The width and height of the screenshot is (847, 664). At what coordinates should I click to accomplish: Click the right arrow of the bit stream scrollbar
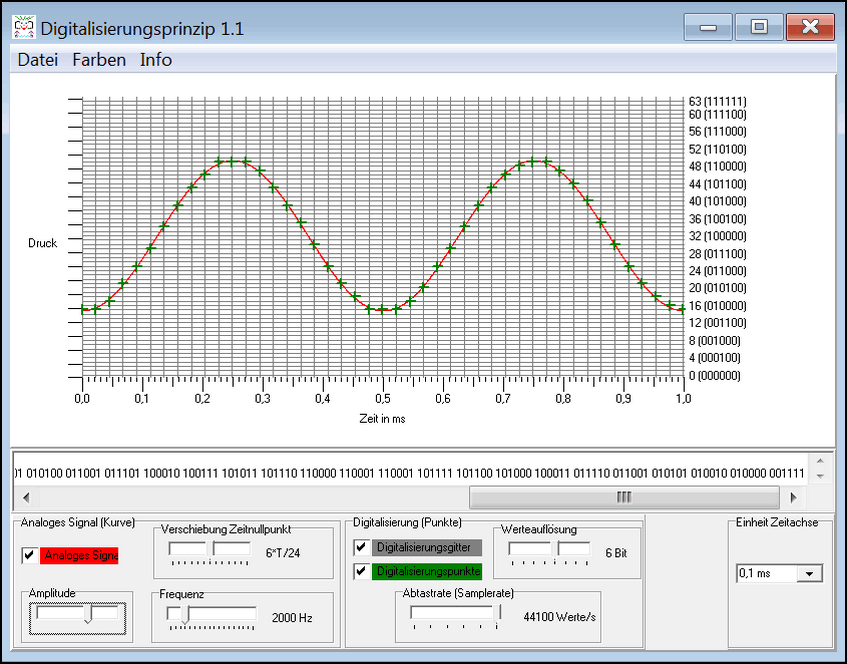tap(794, 497)
